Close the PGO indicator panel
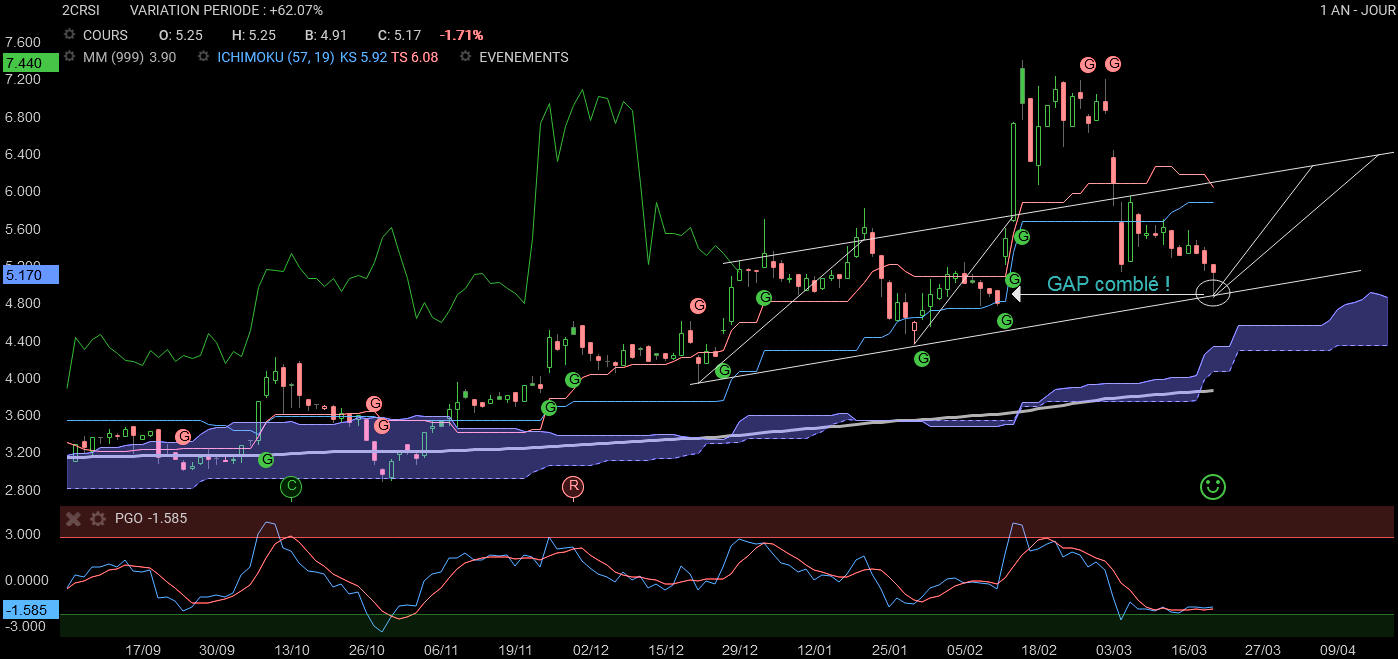Viewport: 1398px width, 659px height. click(73, 519)
